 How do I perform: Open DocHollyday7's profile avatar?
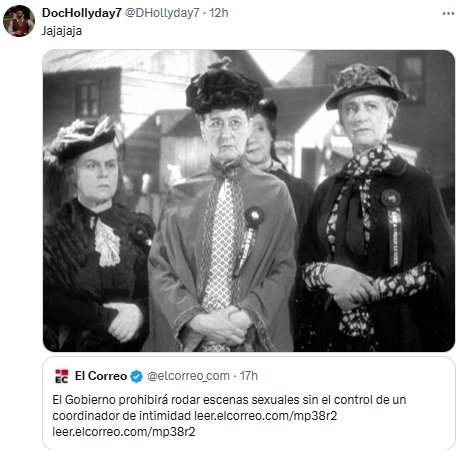tap(19, 21)
